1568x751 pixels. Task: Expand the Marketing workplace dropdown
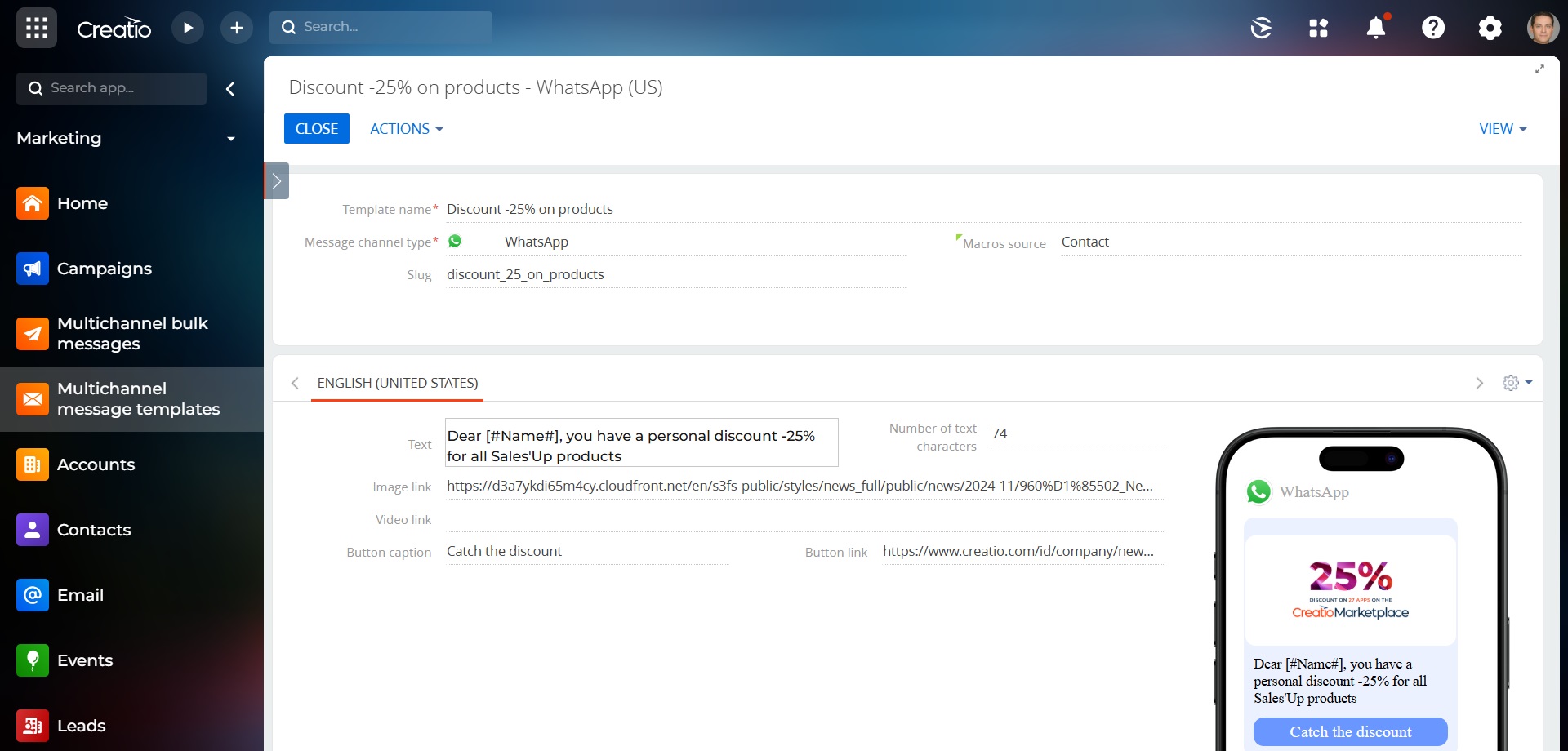click(231, 139)
